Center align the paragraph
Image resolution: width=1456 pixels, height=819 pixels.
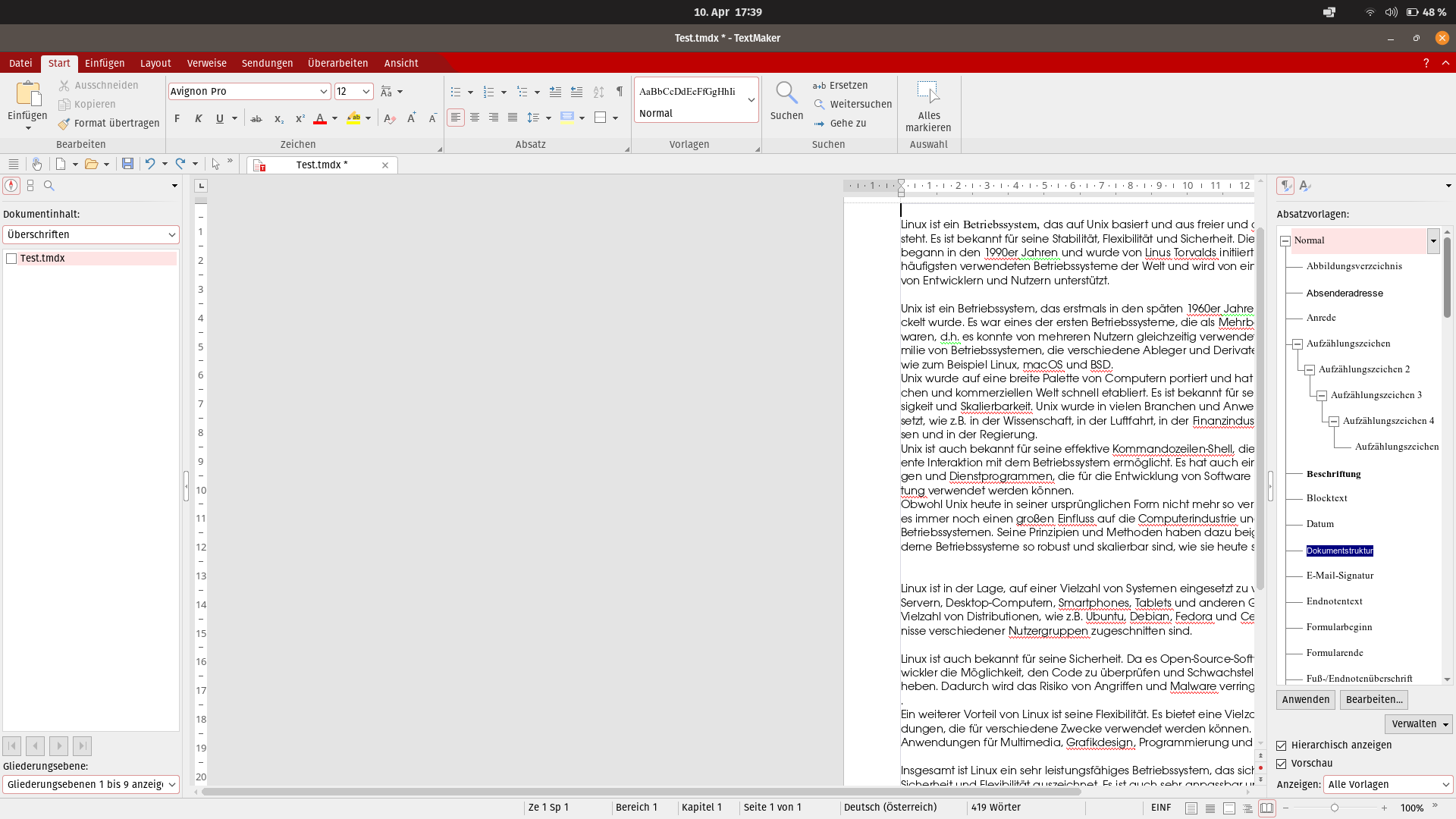tap(475, 118)
